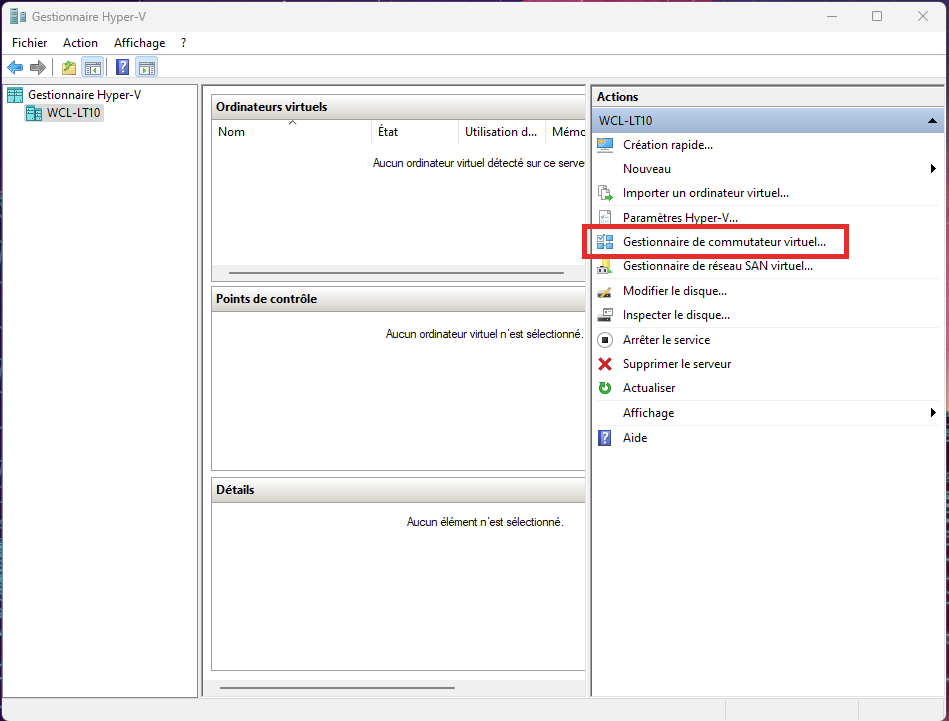Click the up-one-level folder toolbar icon
Screen dimensions: 949x721
tap(69, 67)
